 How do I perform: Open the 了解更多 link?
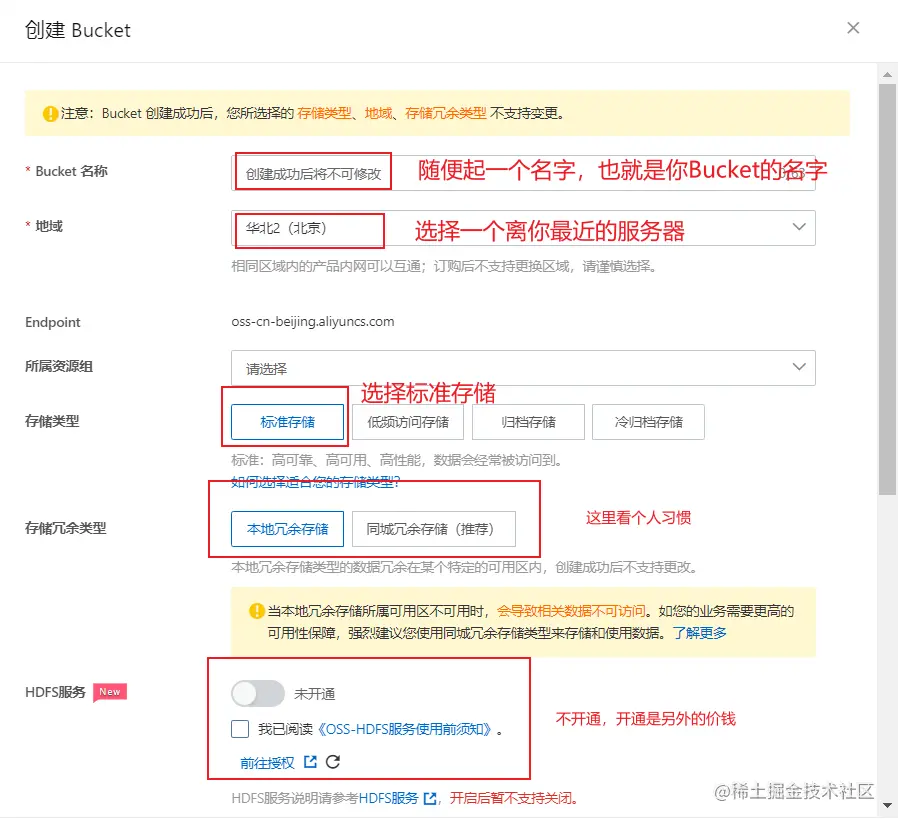click(x=699, y=633)
